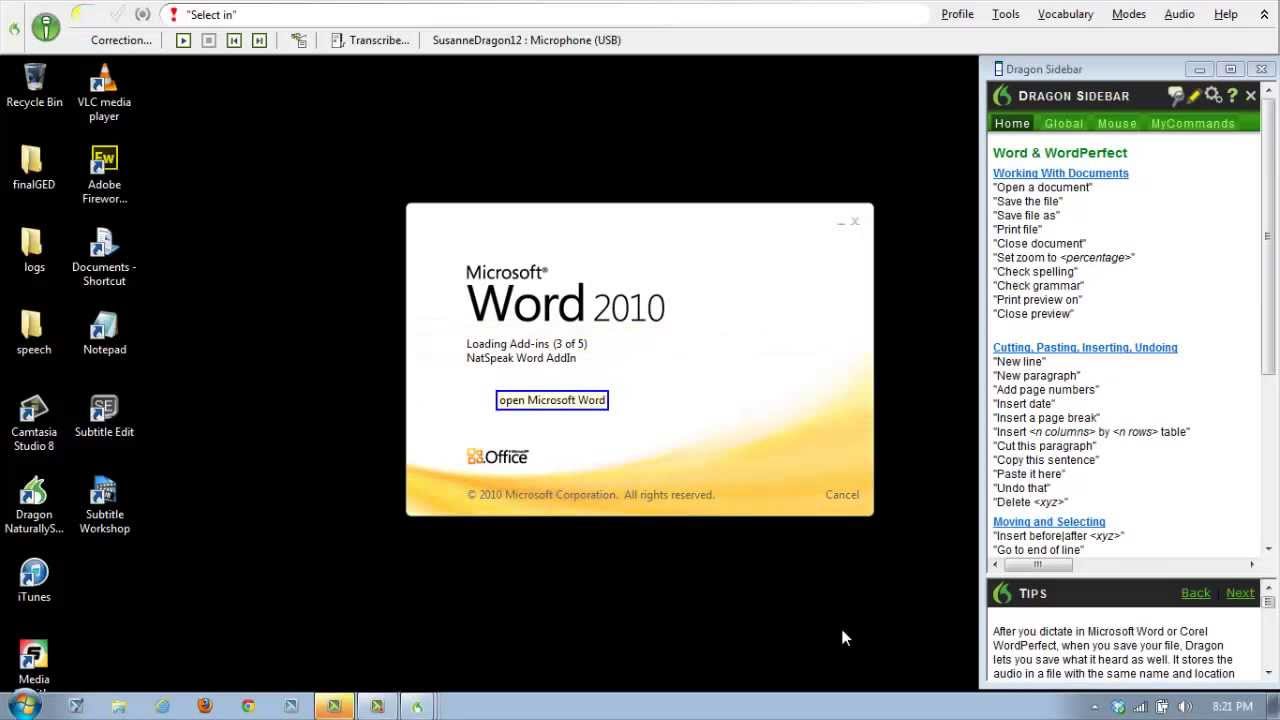The image size is (1280, 720).
Task: Click the Recycle Bin desktop icon
Action: point(34,86)
